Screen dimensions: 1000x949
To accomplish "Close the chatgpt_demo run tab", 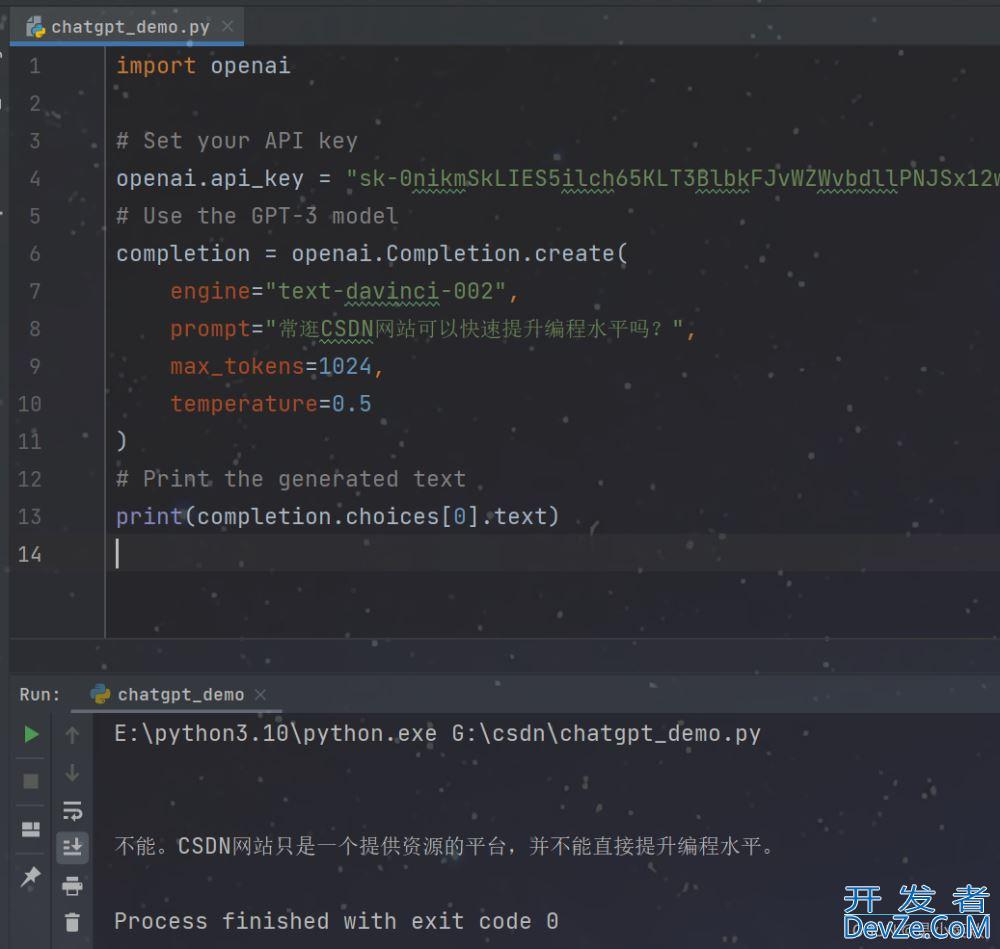I will click(260, 694).
